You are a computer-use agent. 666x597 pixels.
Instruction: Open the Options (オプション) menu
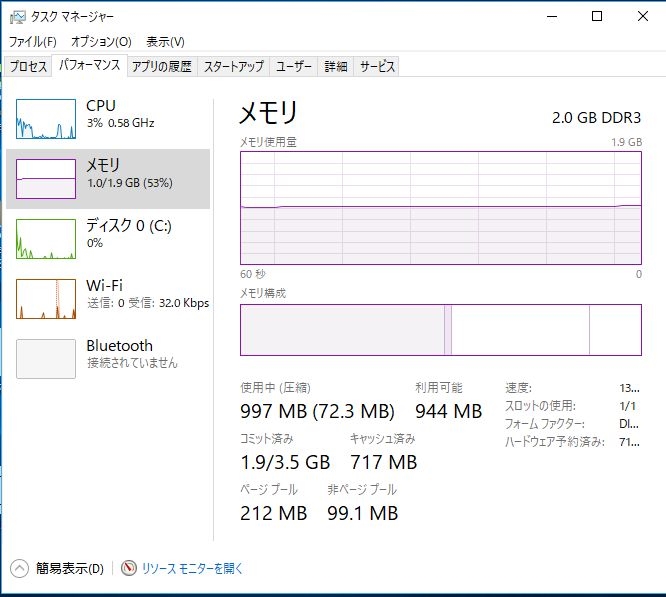click(101, 42)
